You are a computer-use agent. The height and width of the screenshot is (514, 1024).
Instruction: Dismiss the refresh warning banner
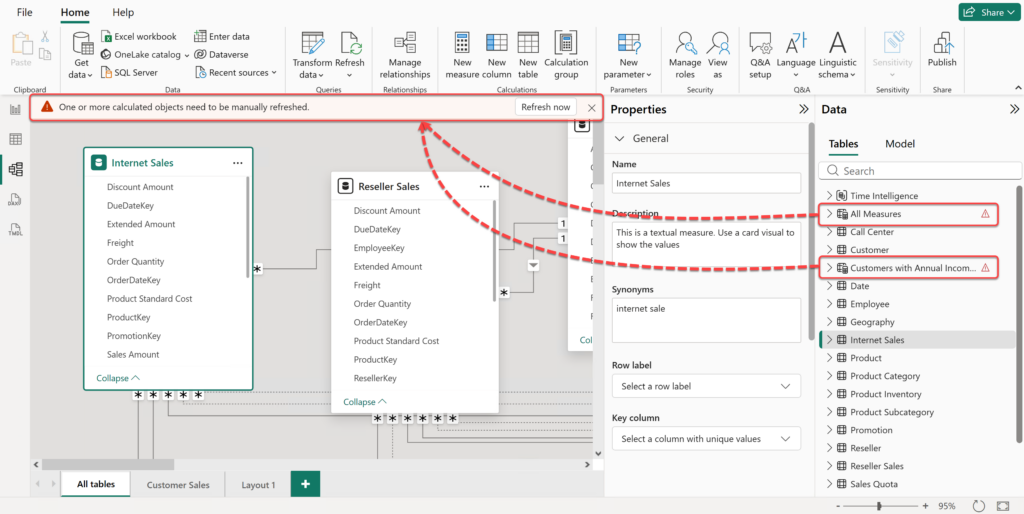[592, 108]
